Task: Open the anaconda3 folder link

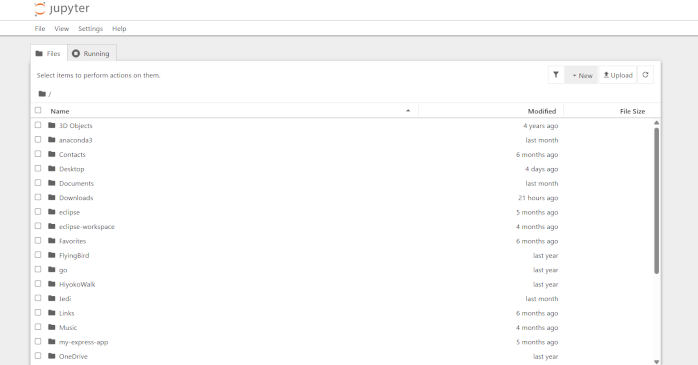Action: [76, 140]
